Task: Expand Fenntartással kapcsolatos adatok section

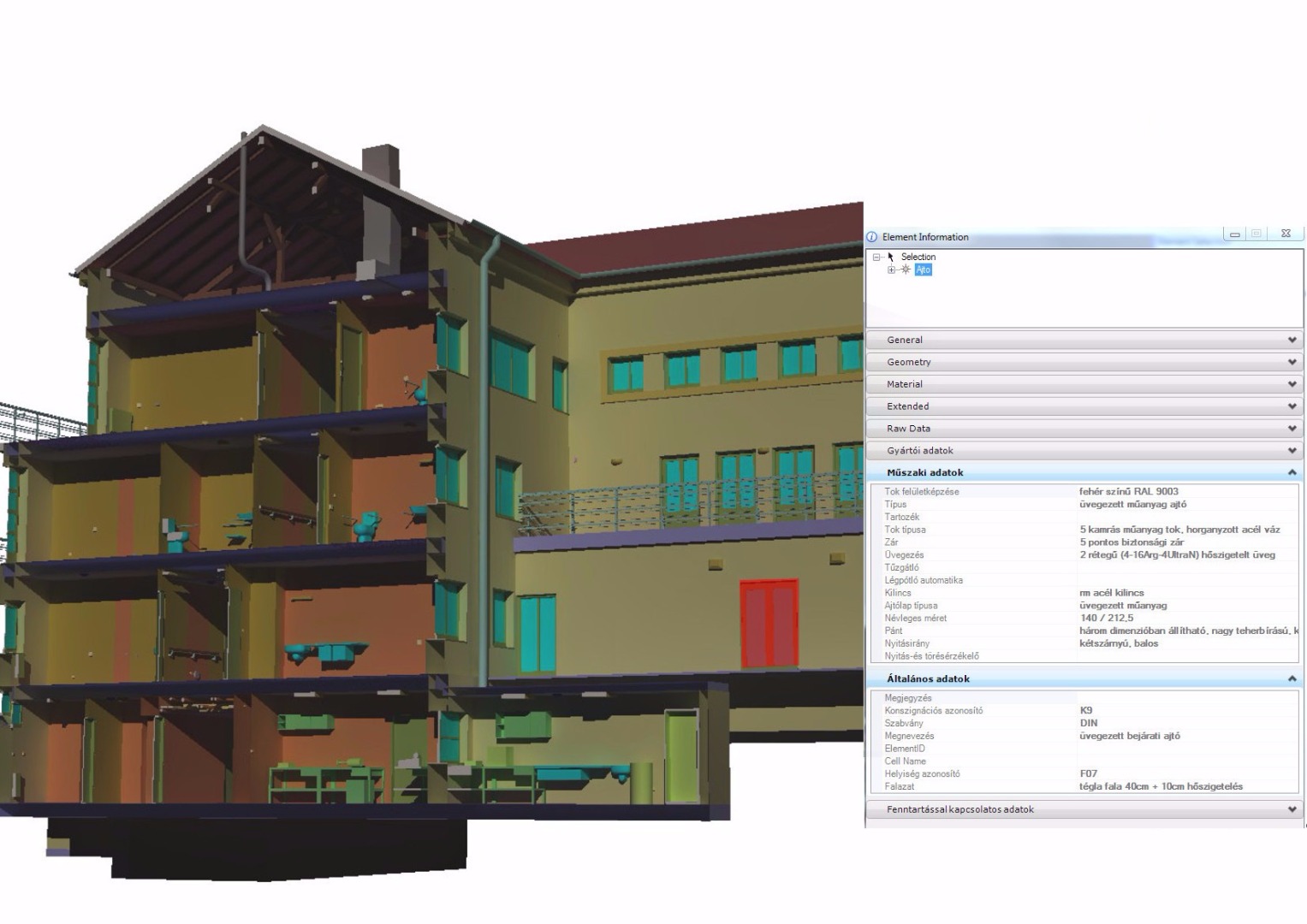Action: pos(1084,809)
